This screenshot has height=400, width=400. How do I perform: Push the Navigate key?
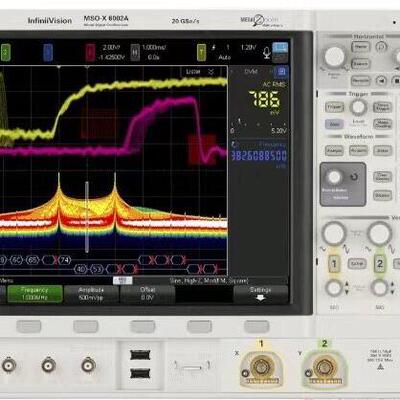pyautogui.click(x=361, y=80)
